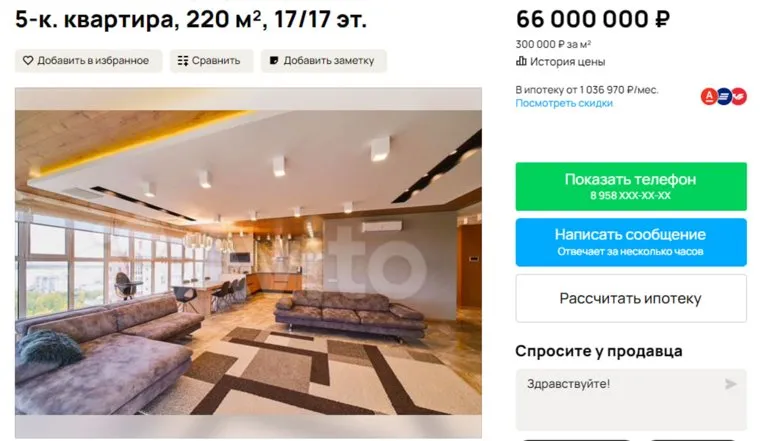Send the message with arrow icon
Viewport: 760px width, 441px height.
tap(730, 384)
